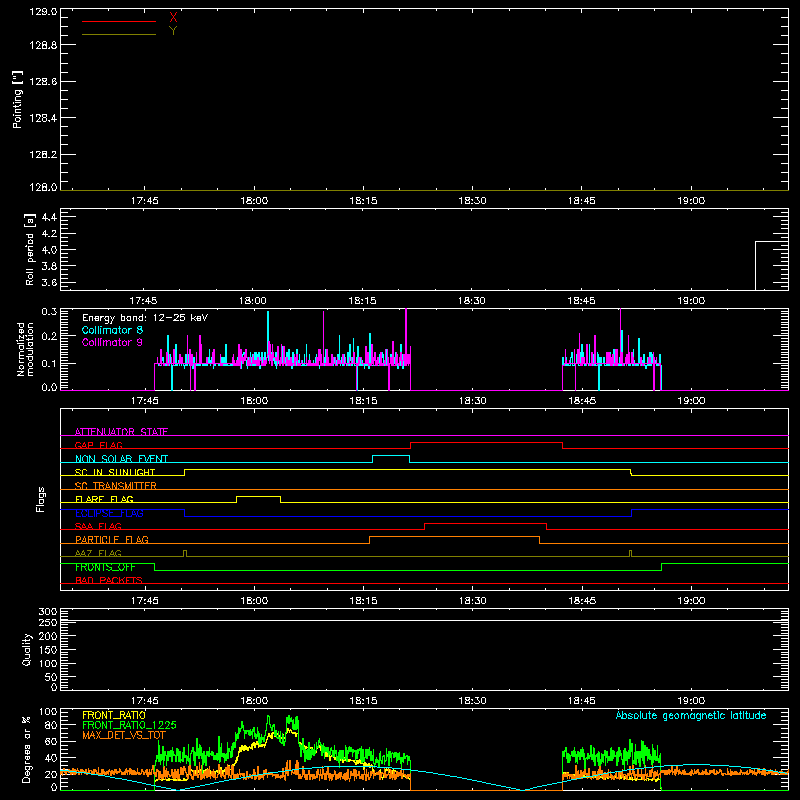Image resolution: width=800 pixels, height=800 pixels.
Task: Click the 129.0 tick label on Pointing axis
Action: [x=43, y=12]
